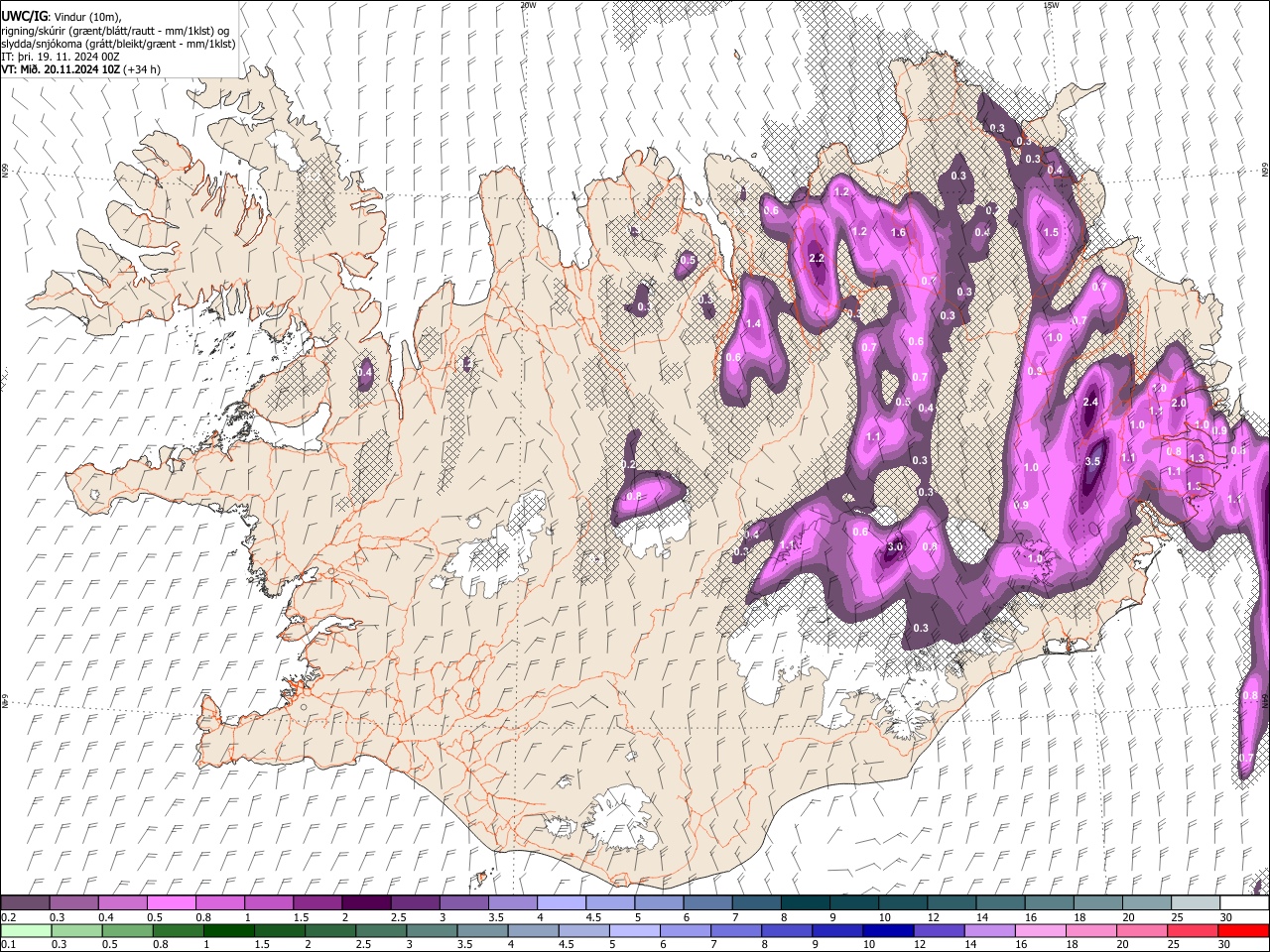The image size is (1270, 952).
Task: Click the 2.4 precipitation value on the map
Action: click(1090, 402)
